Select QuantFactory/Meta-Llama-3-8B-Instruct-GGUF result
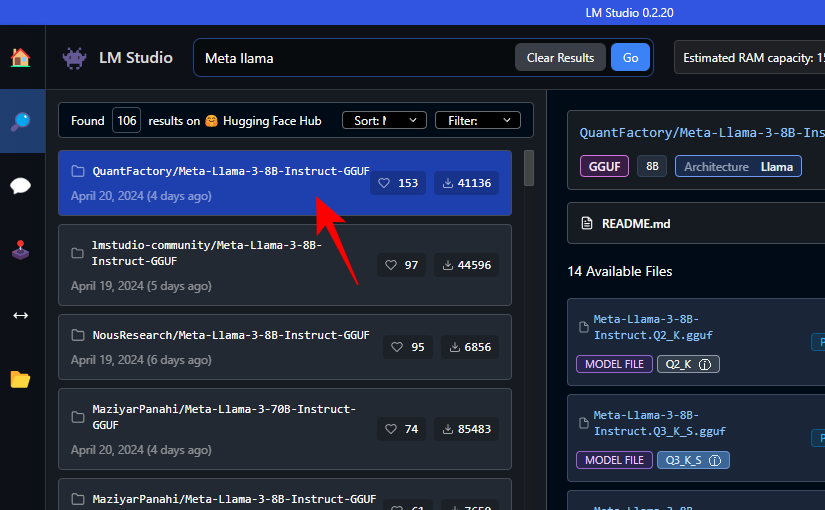825x510 pixels. pyautogui.click(x=285, y=183)
